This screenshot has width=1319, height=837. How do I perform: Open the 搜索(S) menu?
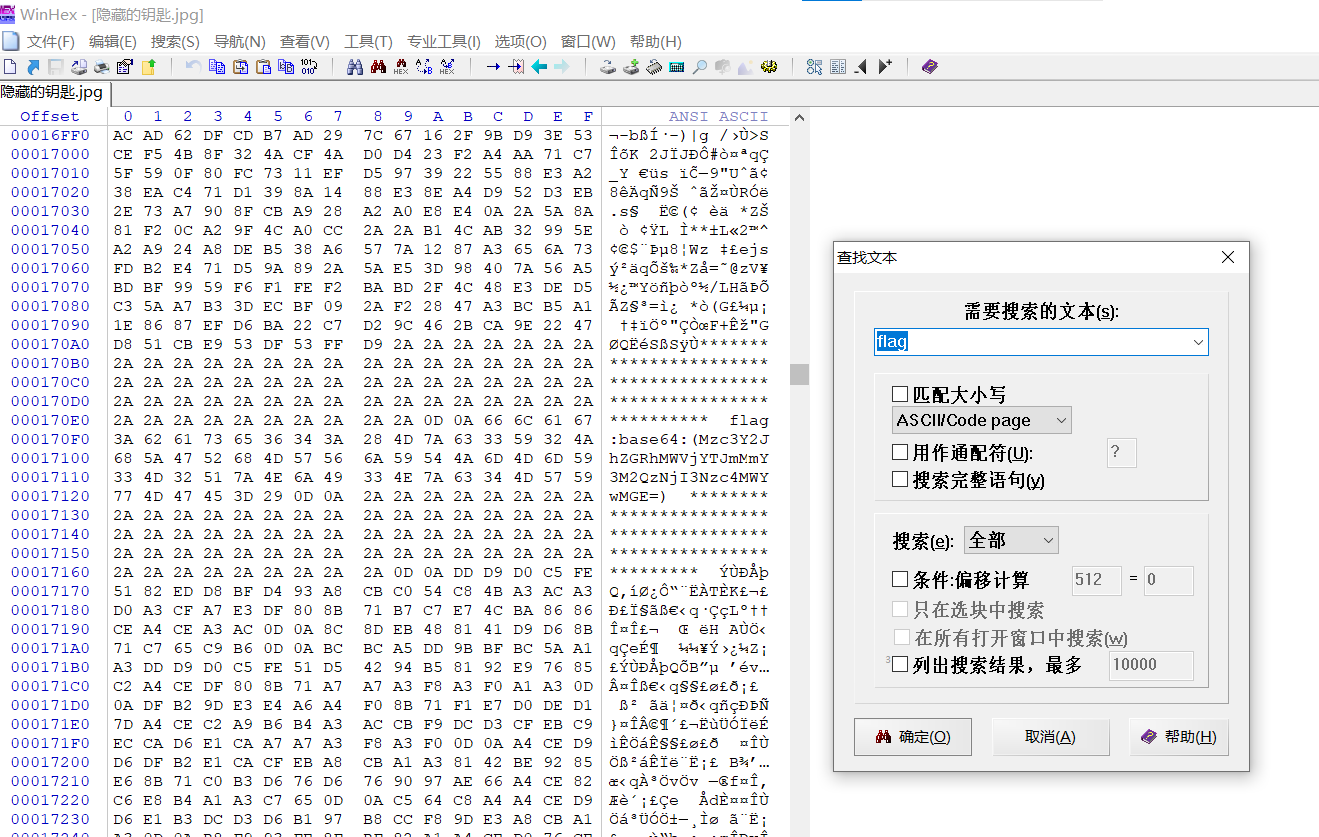click(175, 42)
